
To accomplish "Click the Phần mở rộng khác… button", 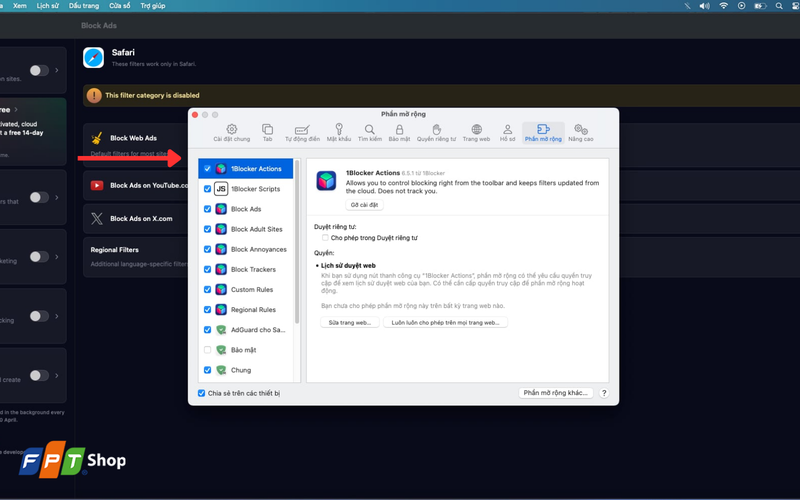I will [556, 393].
